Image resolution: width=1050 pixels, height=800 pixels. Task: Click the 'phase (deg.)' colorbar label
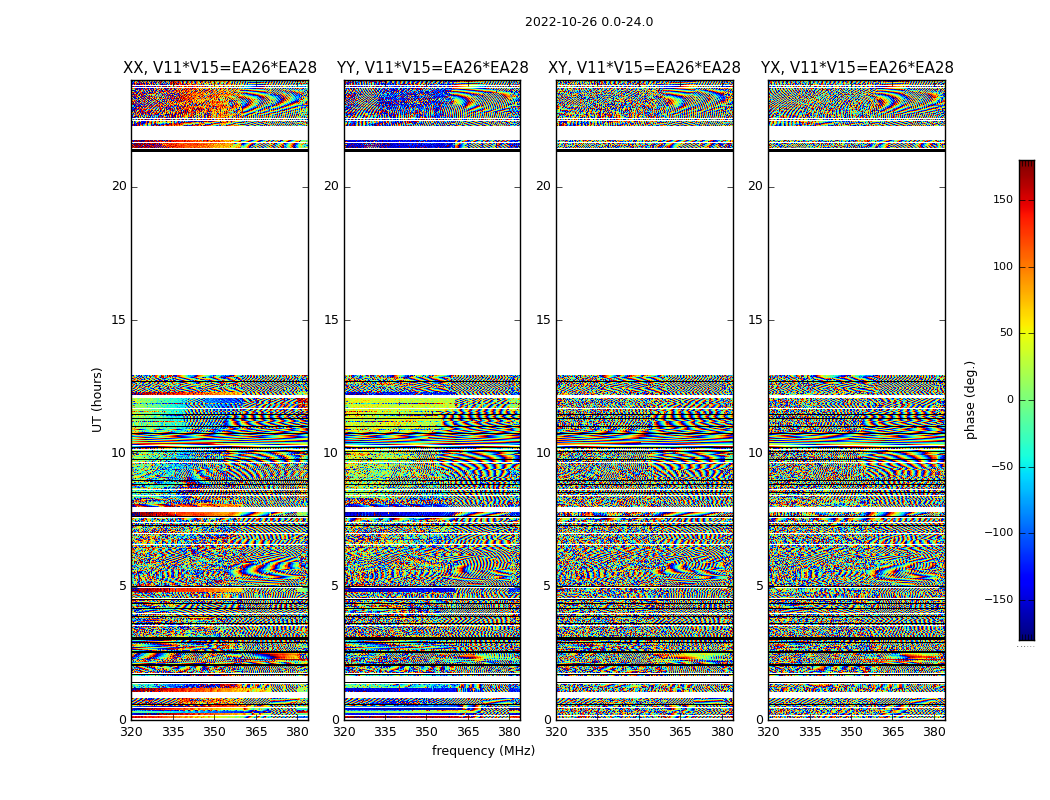[x=970, y=400]
